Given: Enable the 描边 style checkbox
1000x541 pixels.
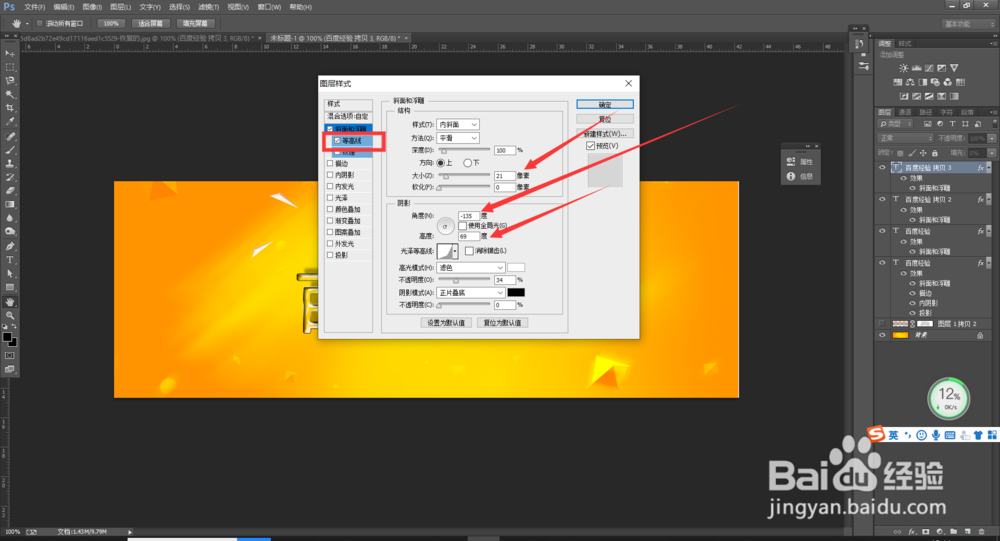Looking at the screenshot, I should [330, 163].
